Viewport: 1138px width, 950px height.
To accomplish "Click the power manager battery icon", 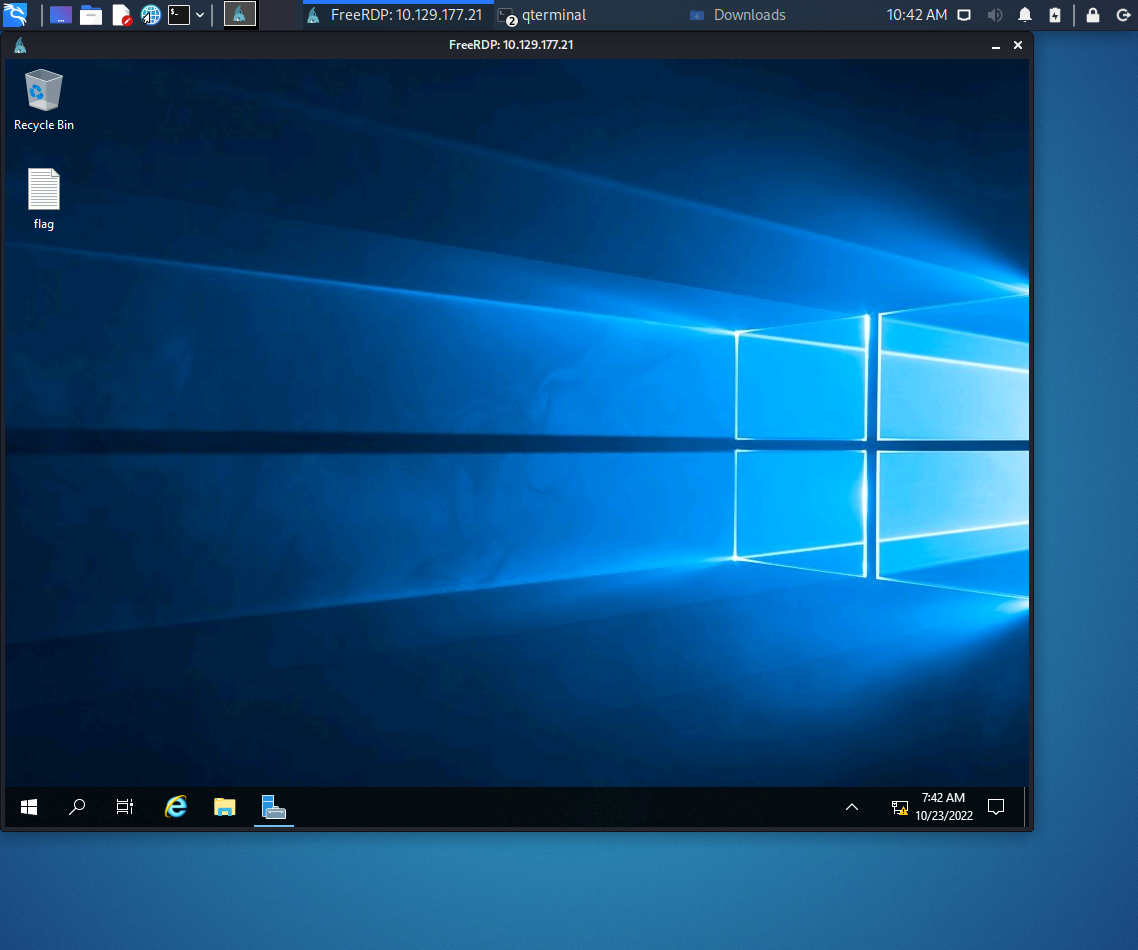I will [1055, 15].
